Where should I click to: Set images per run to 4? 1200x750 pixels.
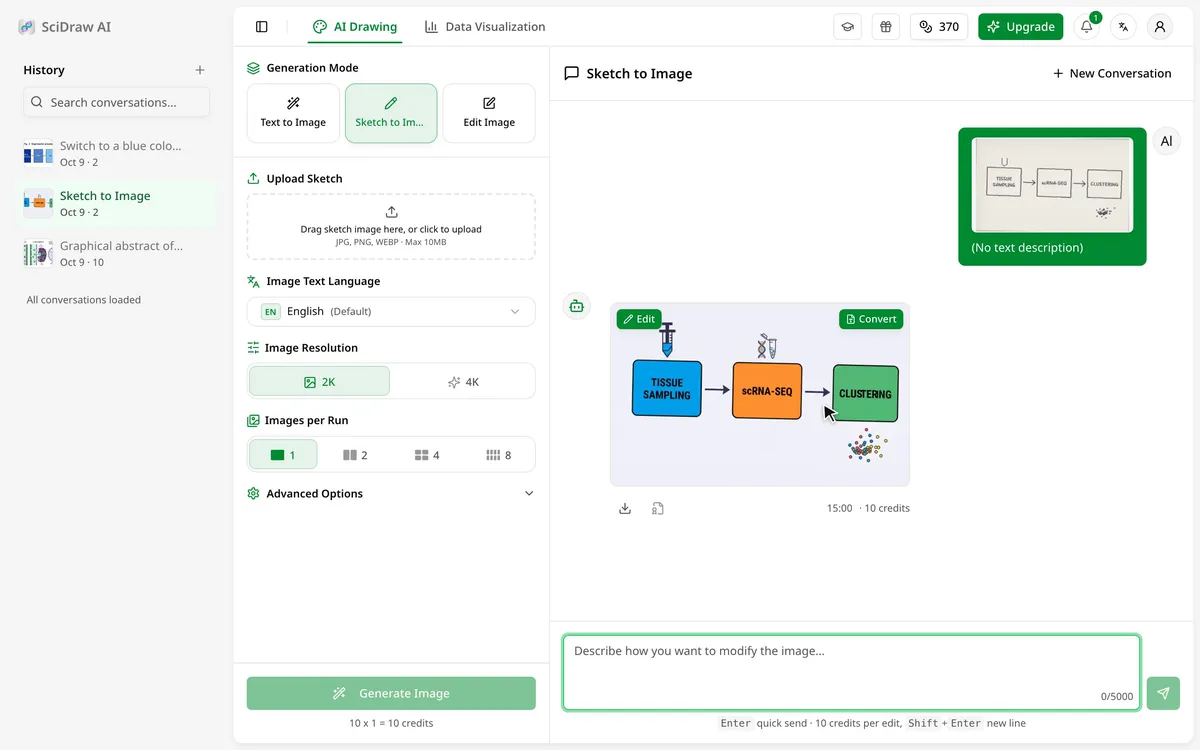[x=427, y=455]
